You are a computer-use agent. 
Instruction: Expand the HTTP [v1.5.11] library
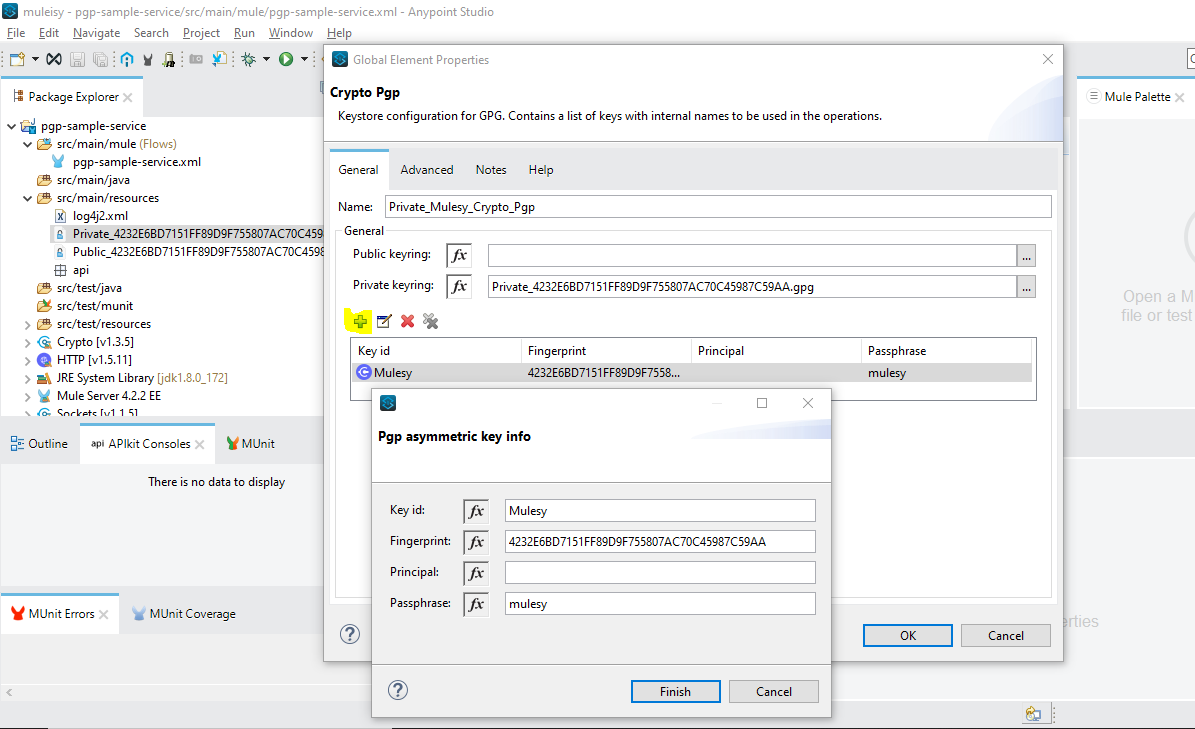pyautogui.click(x=27, y=360)
